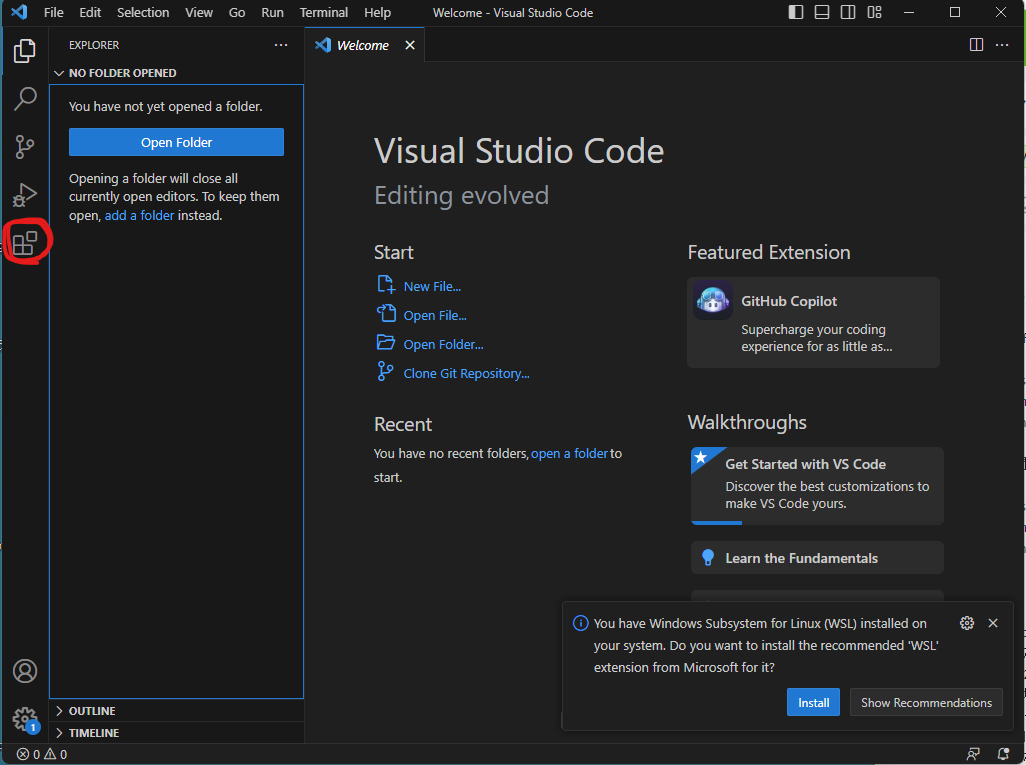Click Clone Git Repository... link
This screenshot has width=1026, height=765.
click(466, 373)
